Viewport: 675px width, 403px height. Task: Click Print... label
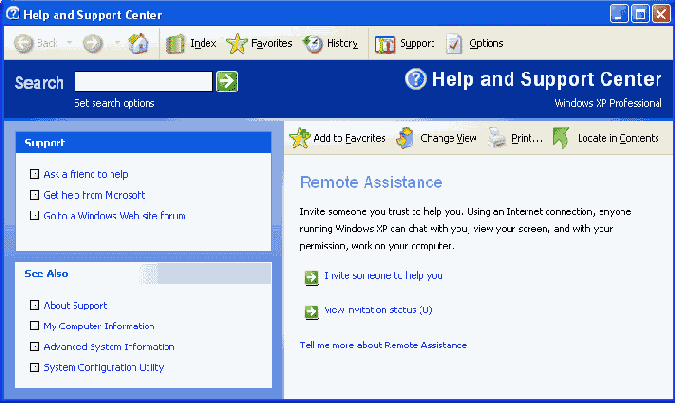(527, 138)
